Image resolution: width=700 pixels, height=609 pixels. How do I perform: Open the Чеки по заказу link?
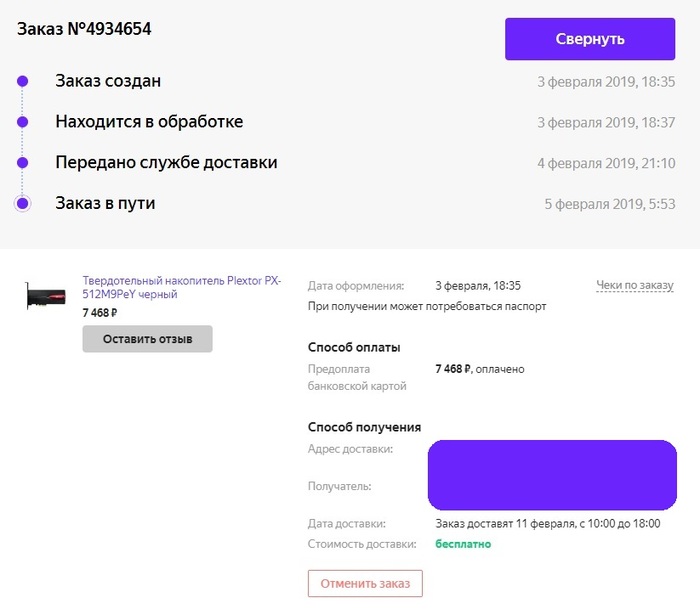635,286
